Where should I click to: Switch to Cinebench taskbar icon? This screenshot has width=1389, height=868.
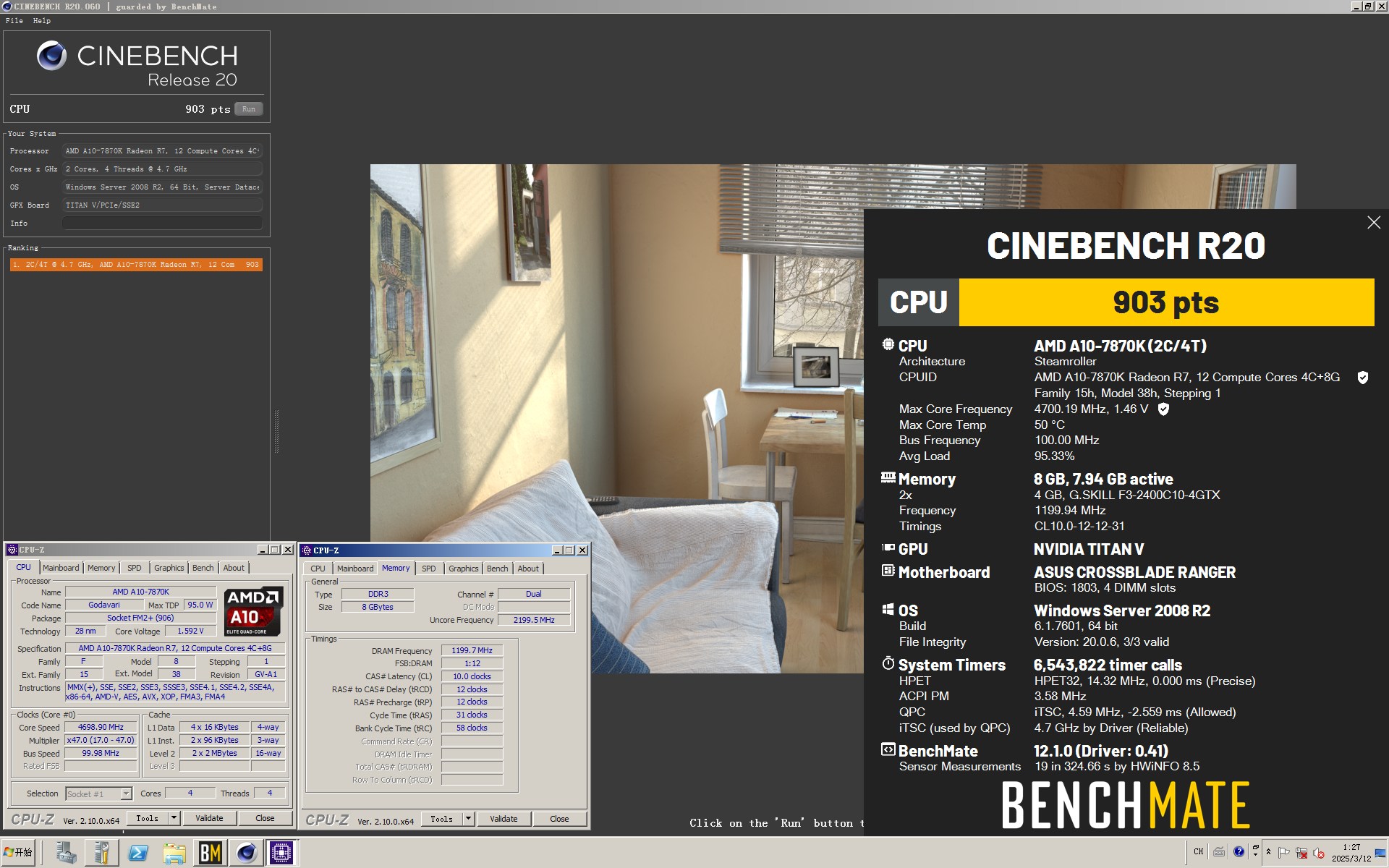click(x=246, y=853)
